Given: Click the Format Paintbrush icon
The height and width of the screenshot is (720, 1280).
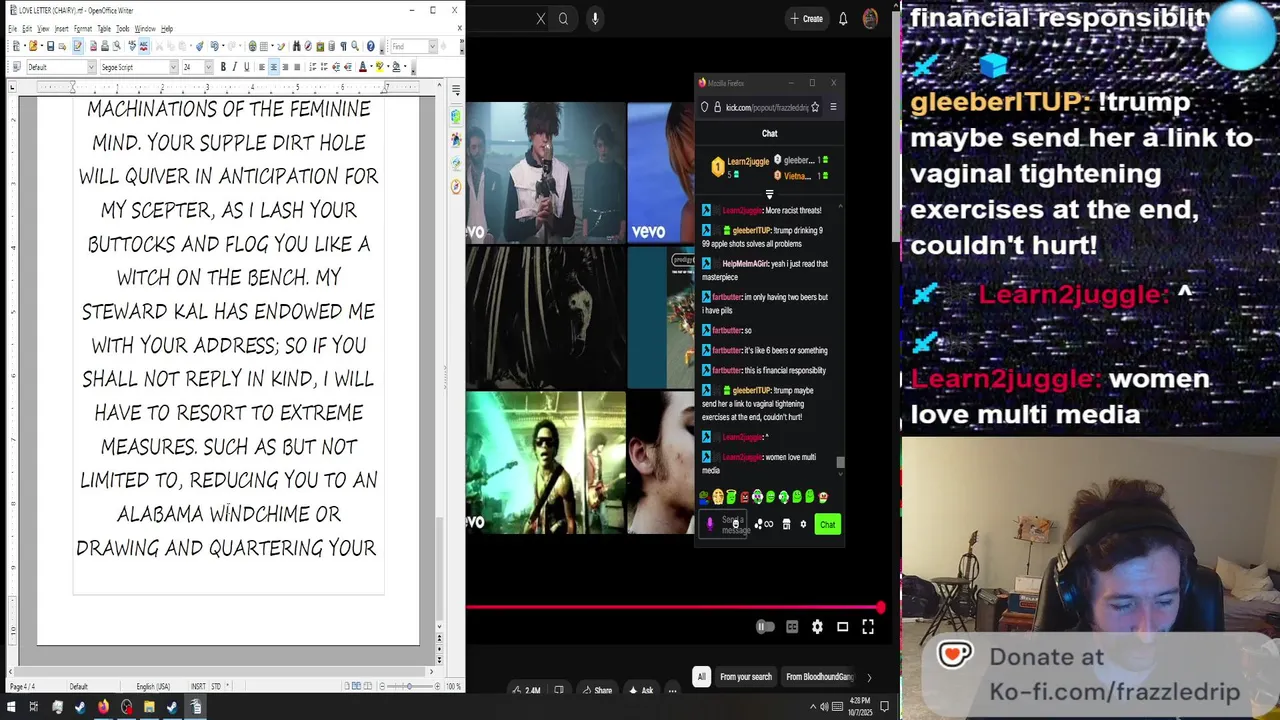Looking at the screenshot, I should click(200, 46).
